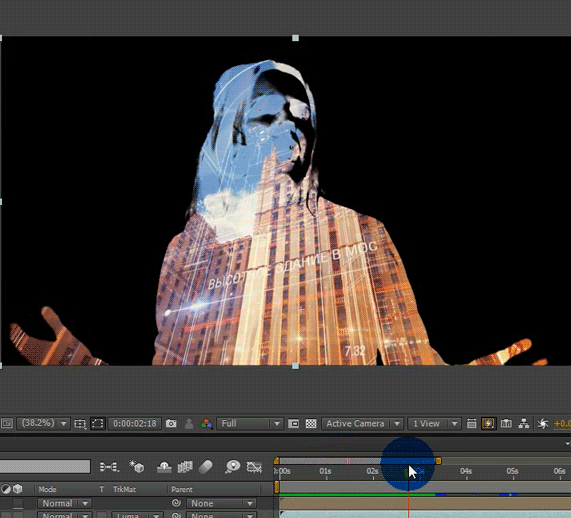Click the T preserve transparency column header
Image resolution: width=571 pixels, height=518 pixels.
coord(102,489)
